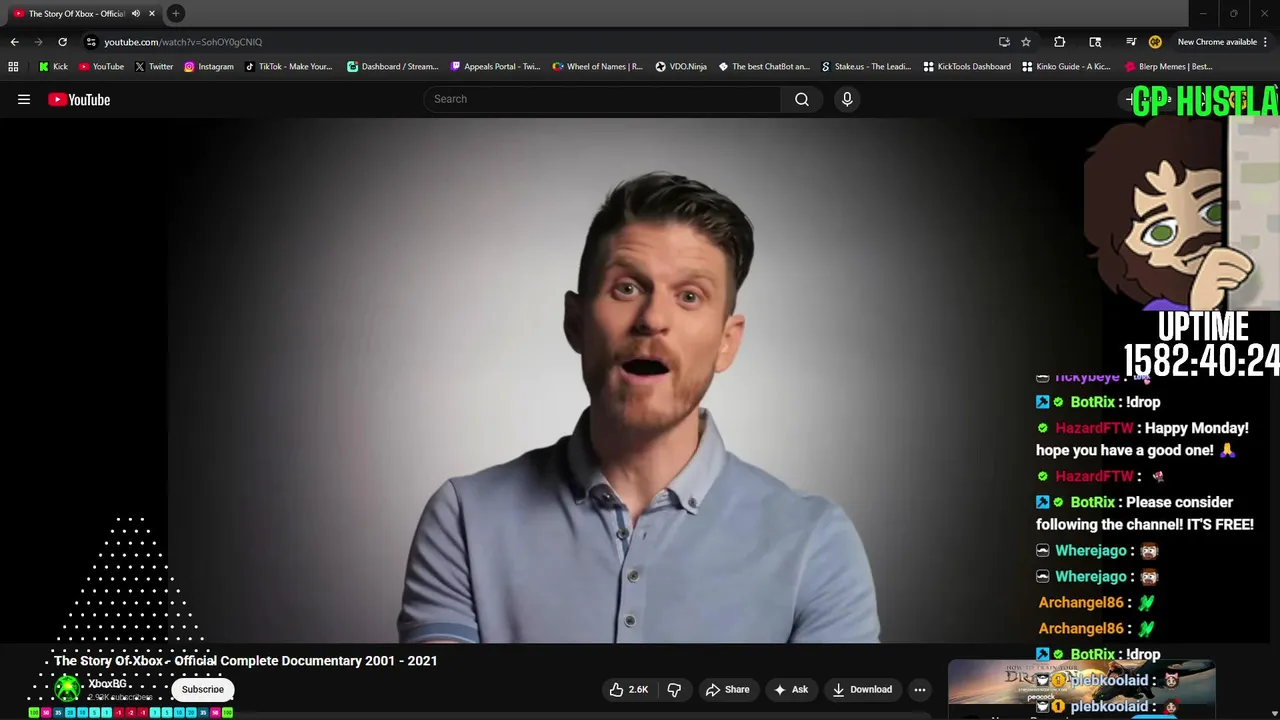Open the install/cast icon in address bar
1280x720 pixels.
tap(1004, 42)
